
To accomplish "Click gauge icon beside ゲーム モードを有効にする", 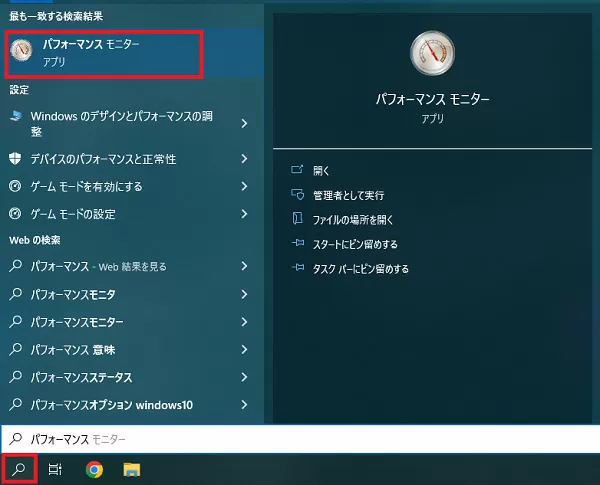I will 15,186.
